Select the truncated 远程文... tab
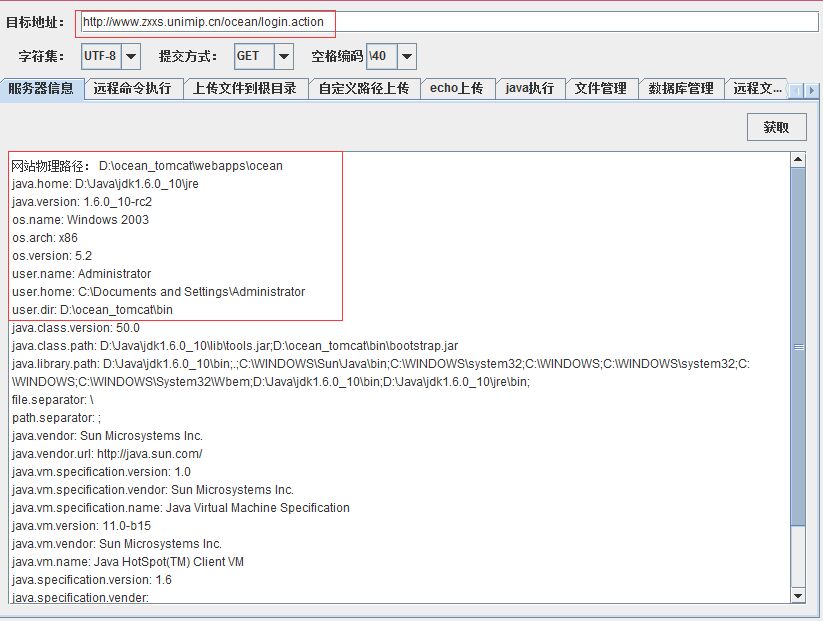Viewport: 823px width, 621px height. 757,88
